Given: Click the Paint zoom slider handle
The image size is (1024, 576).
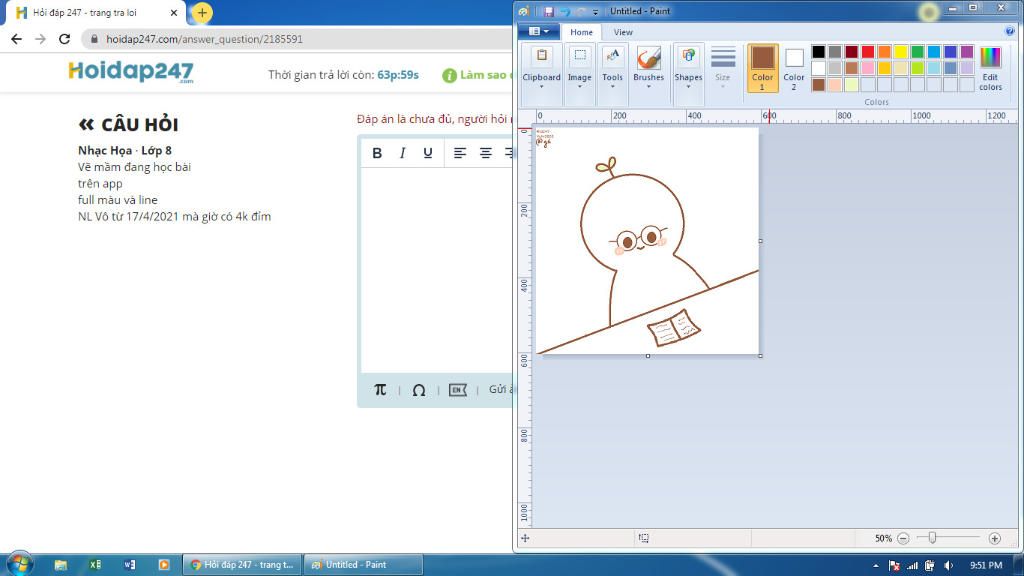Looking at the screenshot, I should [x=933, y=537].
